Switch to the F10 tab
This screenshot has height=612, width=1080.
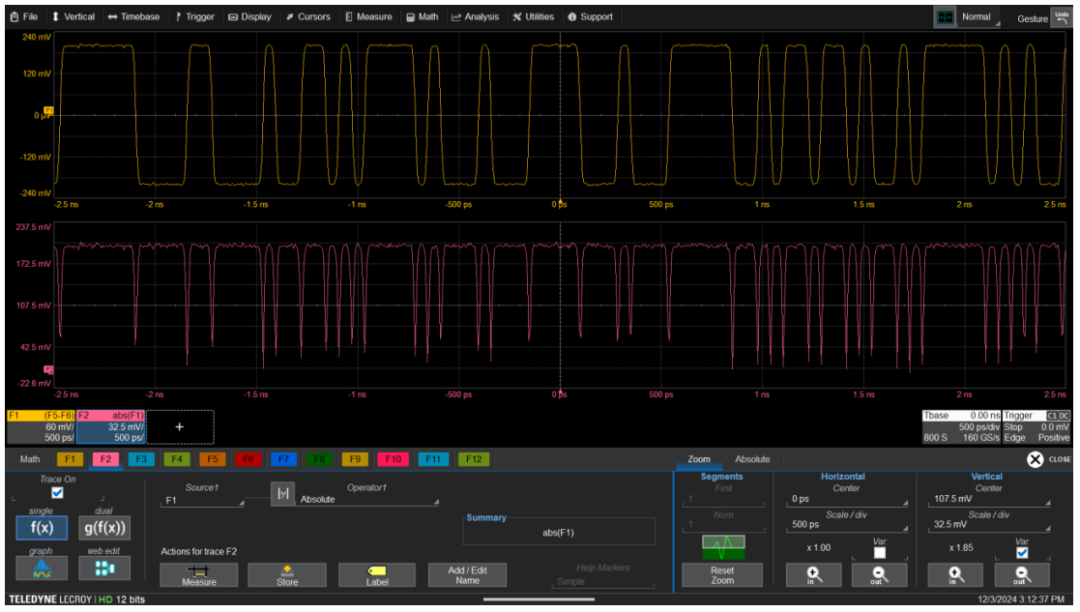click(393, 459)
